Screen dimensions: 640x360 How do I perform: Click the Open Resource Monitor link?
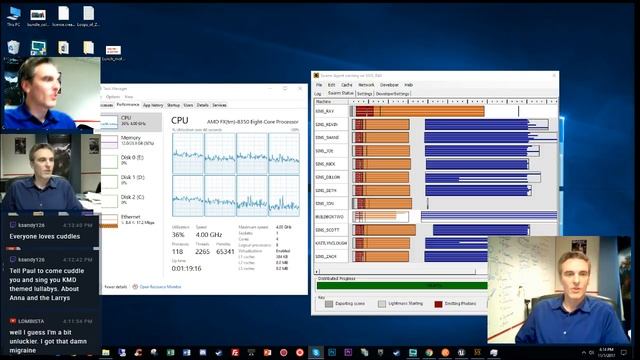pyautogui.click(x=160, y=287)
